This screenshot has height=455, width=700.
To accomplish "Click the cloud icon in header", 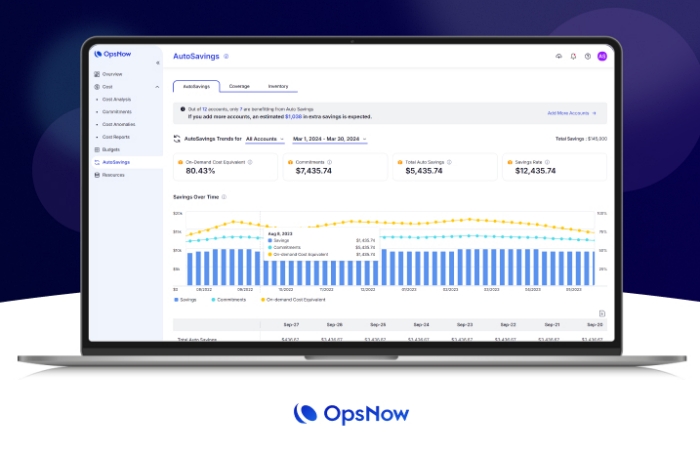I will pos(558,56).
